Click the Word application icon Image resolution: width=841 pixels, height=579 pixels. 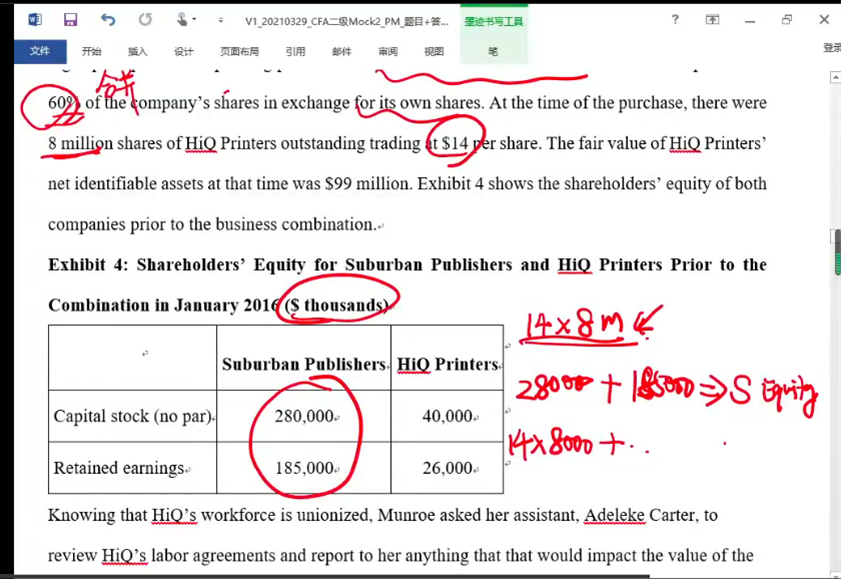[x=35, y=20]
